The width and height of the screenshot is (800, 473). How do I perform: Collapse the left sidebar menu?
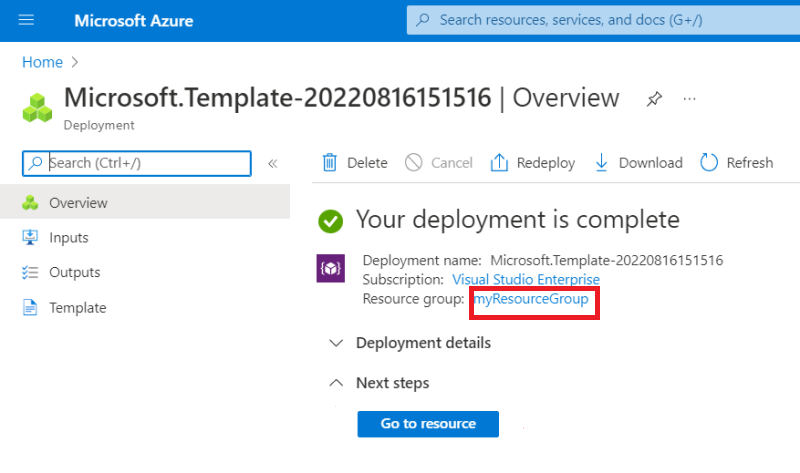[x=272, y=163]
